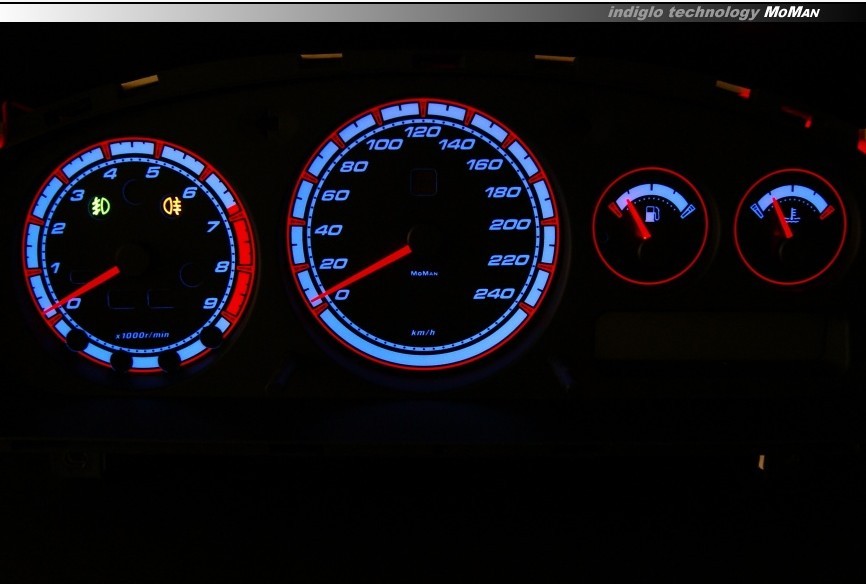
Task: Click the green headlight indicator icon
Action: click(101, 207)
